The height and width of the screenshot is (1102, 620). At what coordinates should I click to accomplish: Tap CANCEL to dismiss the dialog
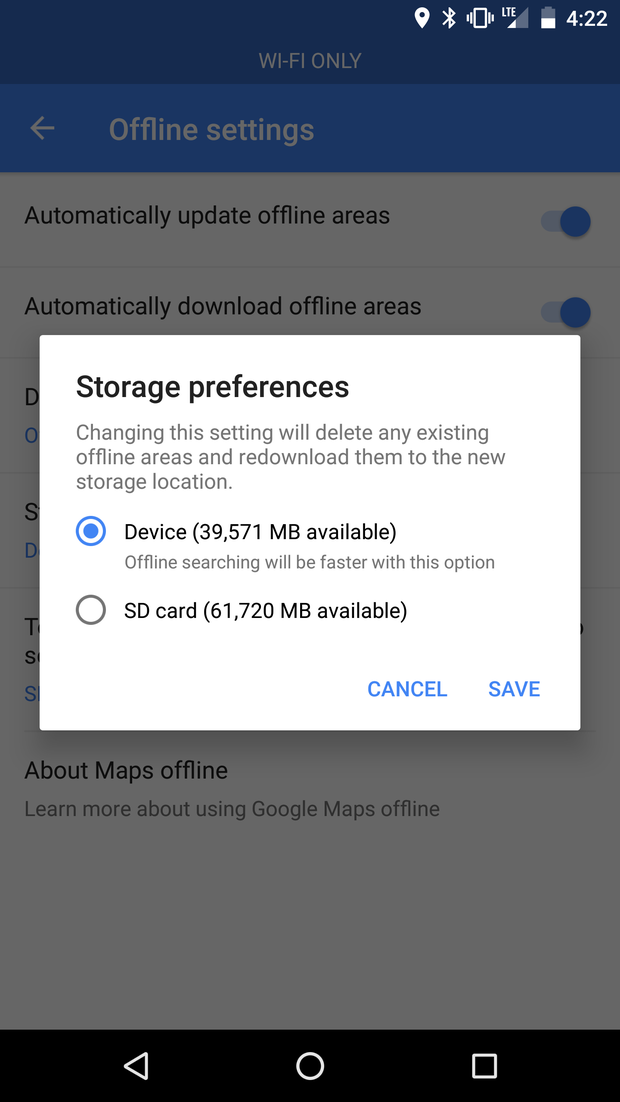407,688
